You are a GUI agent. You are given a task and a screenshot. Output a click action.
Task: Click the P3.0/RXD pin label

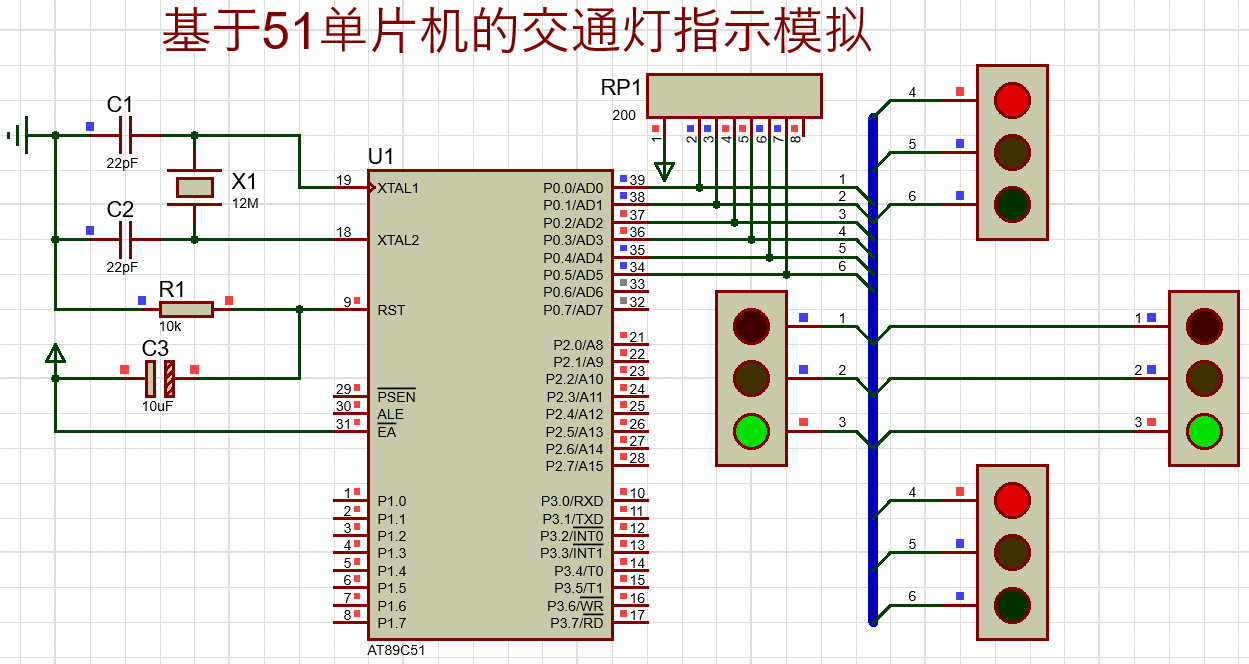coord(573,501)
